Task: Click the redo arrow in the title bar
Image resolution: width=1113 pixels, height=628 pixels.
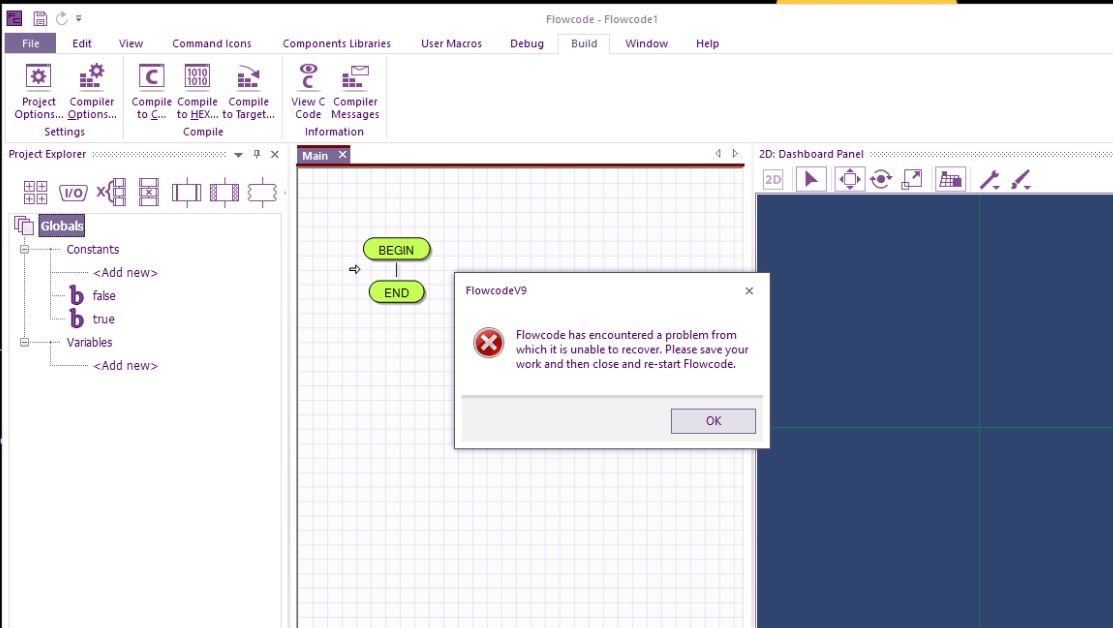Action: [62, 19]
